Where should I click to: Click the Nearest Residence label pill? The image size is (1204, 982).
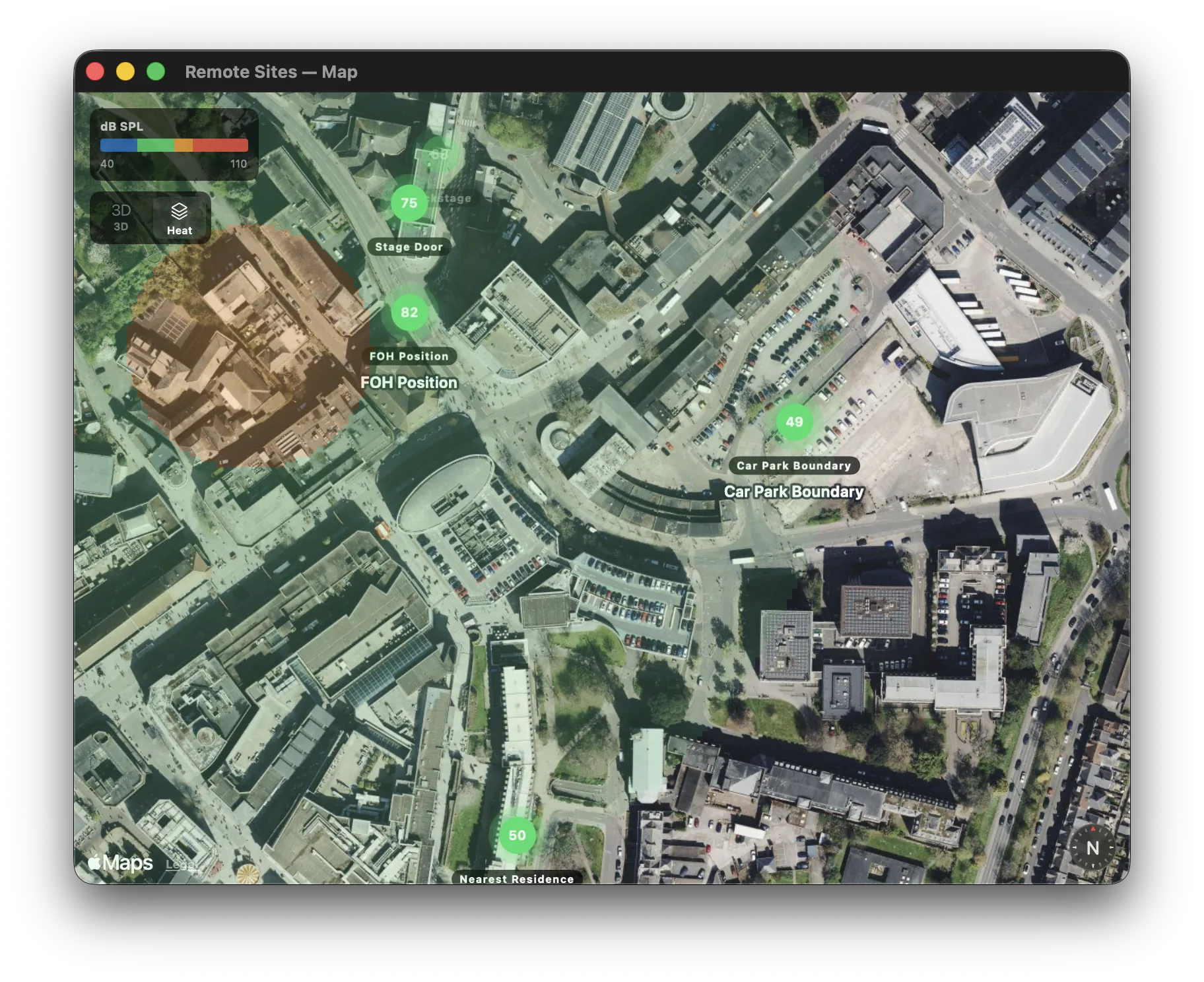517,878
